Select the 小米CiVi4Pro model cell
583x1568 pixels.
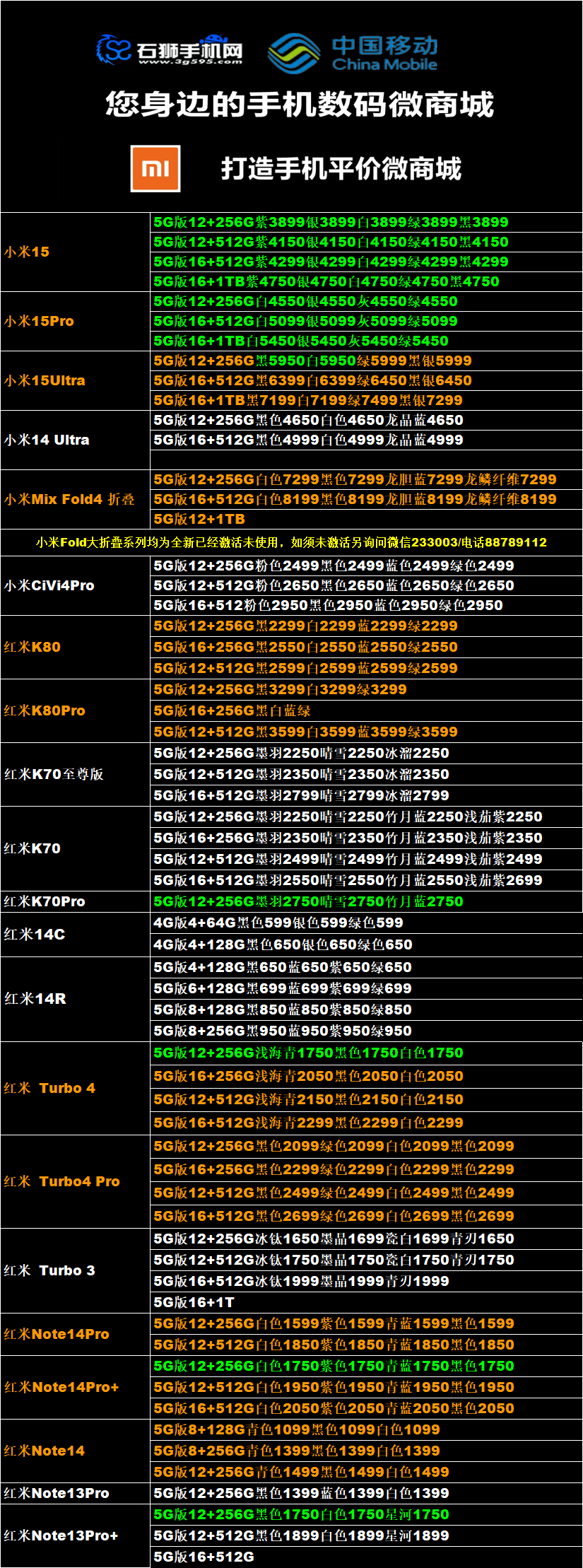click(75, 585)
